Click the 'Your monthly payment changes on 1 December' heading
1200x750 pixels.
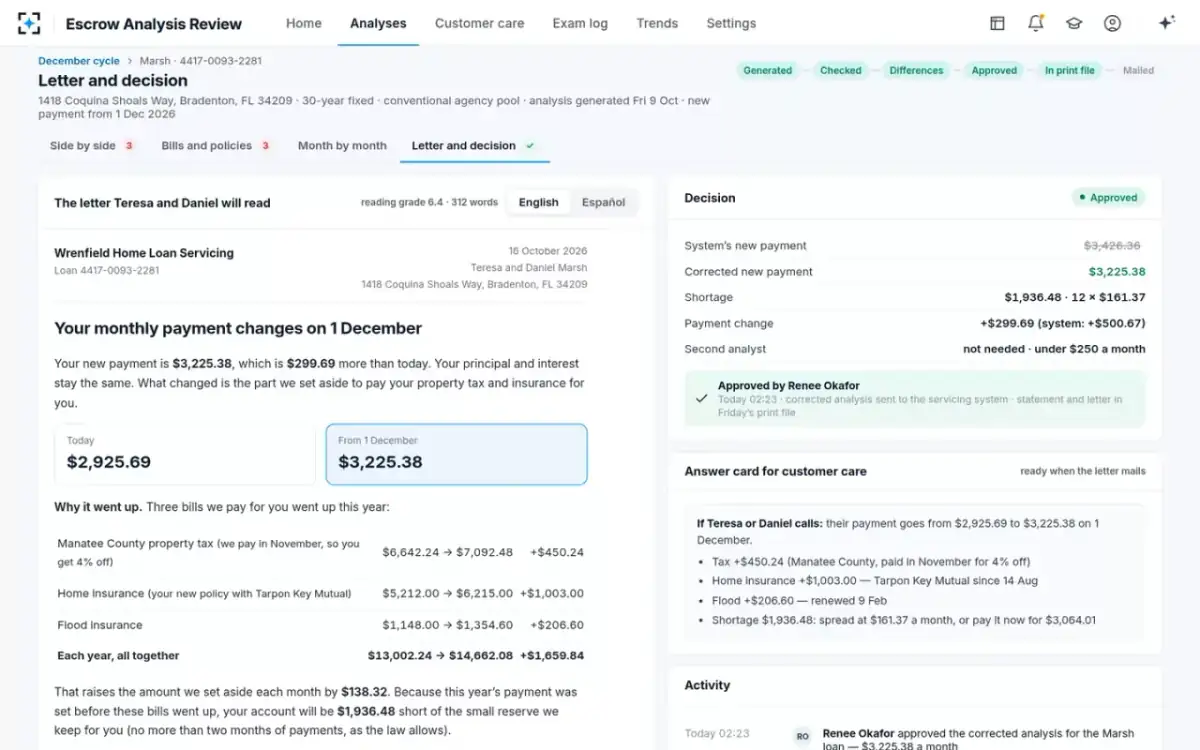(x=238, y=328)
